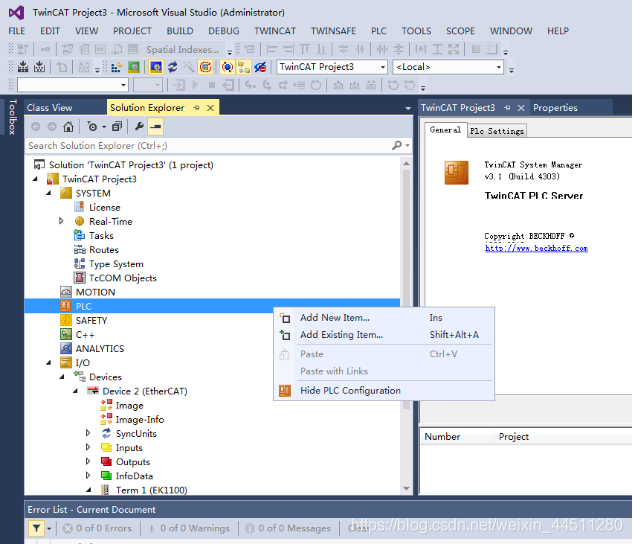Switch to the Plc Settings tab
The image size is (633, 544).
tap(497, 131)
